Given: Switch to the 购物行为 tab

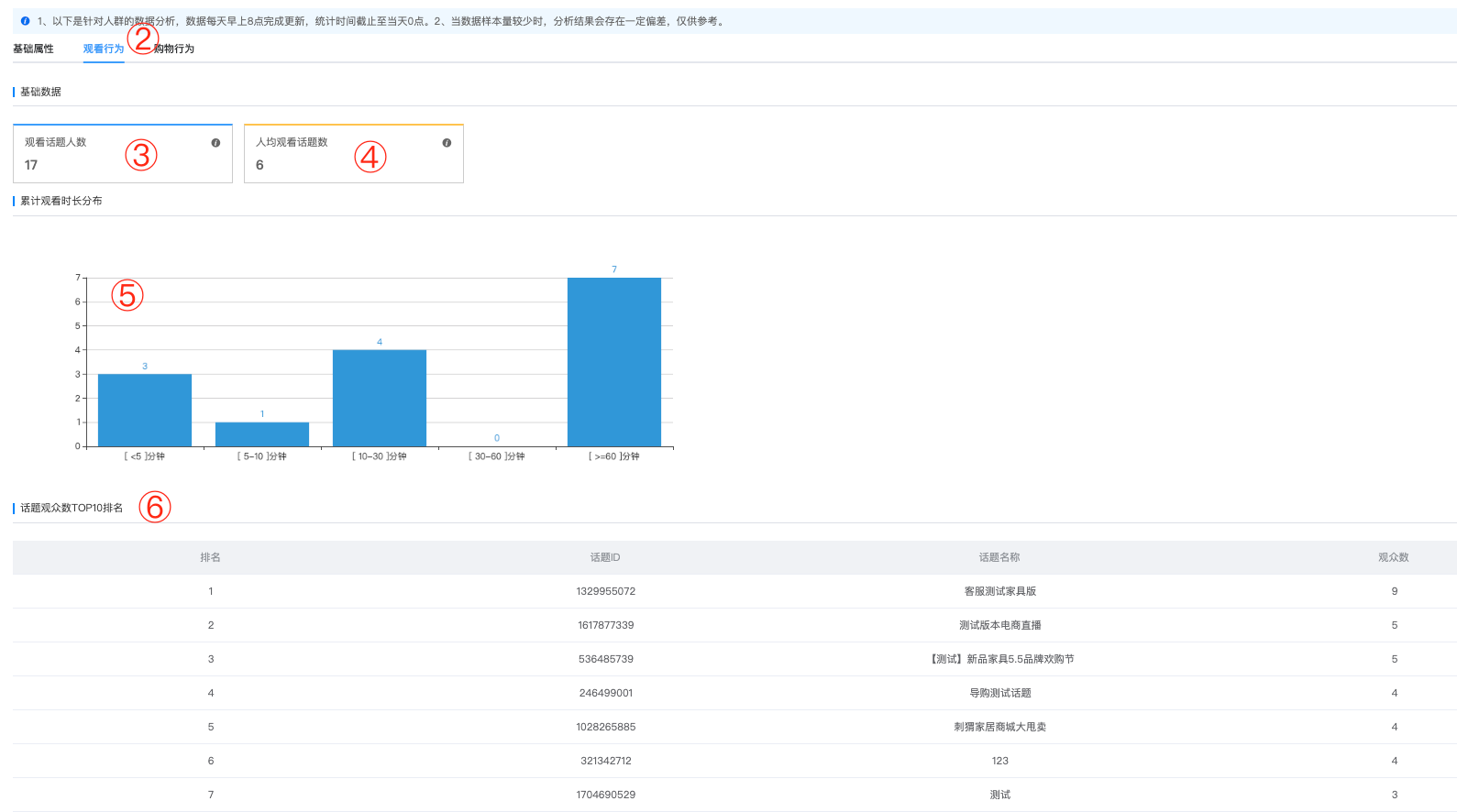Looking at the screenshot, I should pyautogui.click(x=174, y=49).
